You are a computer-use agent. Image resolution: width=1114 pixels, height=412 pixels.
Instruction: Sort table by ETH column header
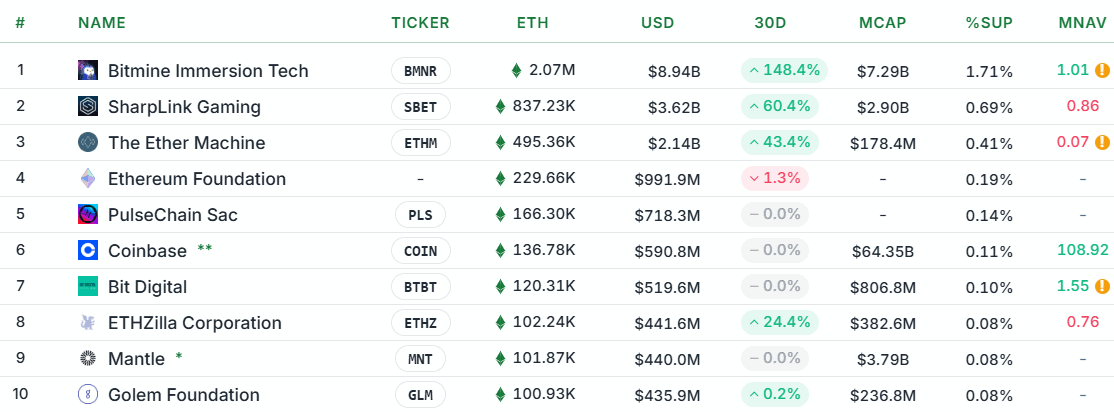pyautogui.click(x=532, y=22)
